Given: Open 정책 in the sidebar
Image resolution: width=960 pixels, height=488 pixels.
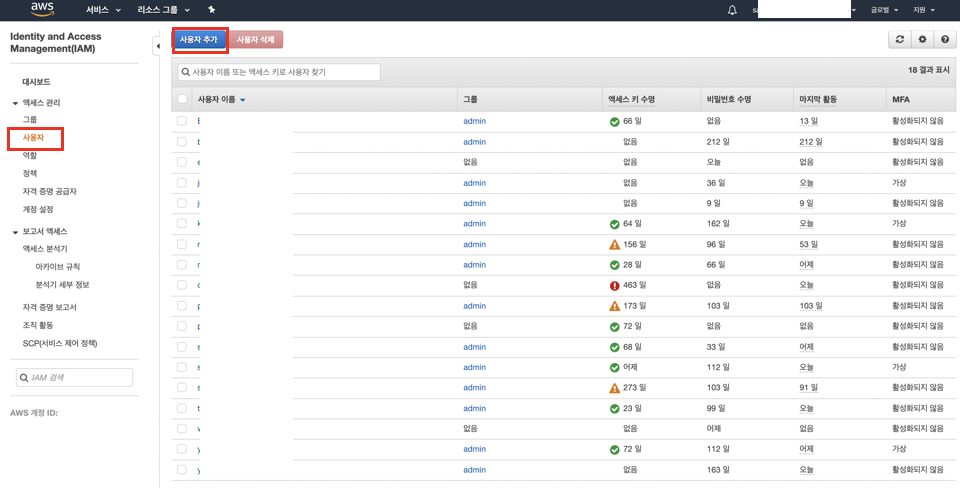Looking at the screenshot, I should point(29,173).
